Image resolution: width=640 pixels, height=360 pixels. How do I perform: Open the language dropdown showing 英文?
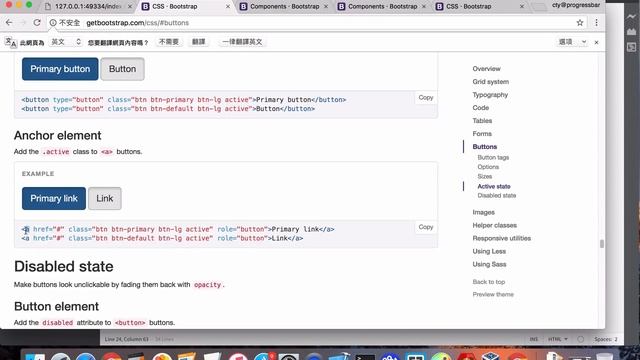[65, 42]
